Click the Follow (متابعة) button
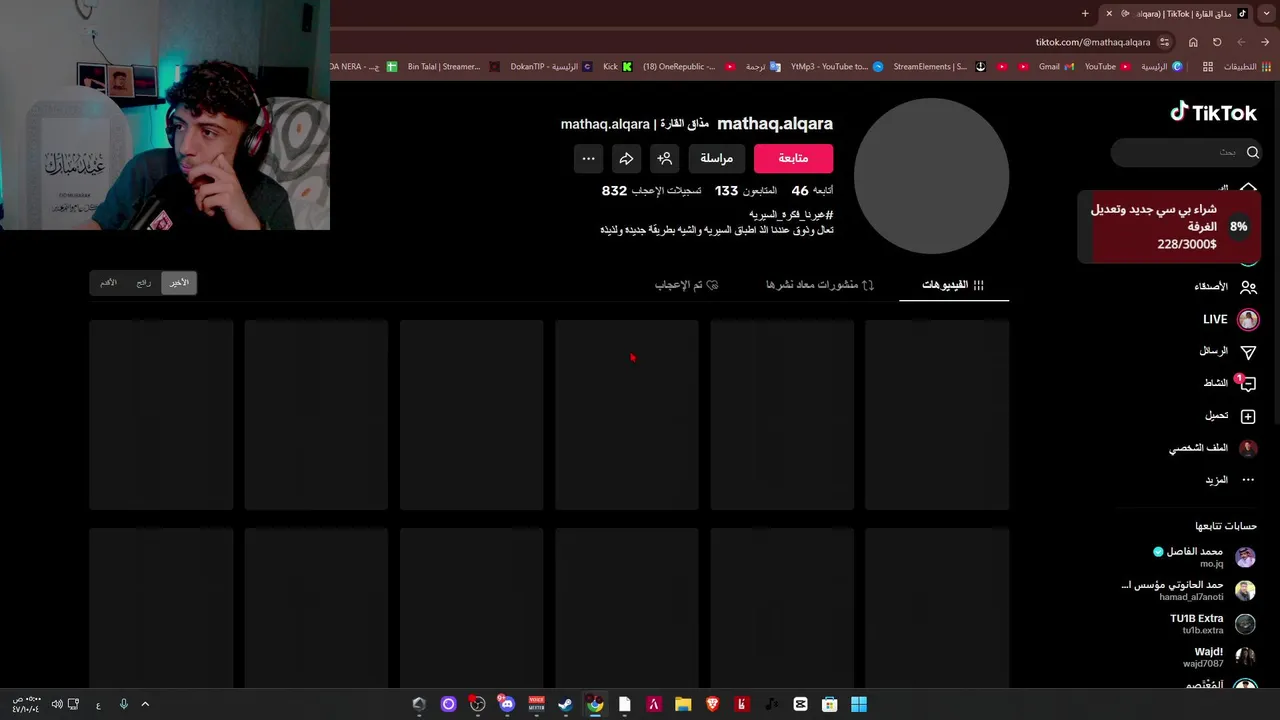The height and width of the screenshot is (720, 1280). coord(793,158)
